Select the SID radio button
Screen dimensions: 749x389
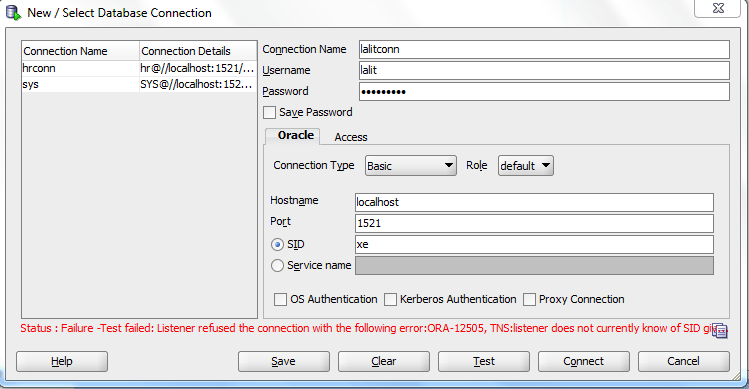click(277, 245)
